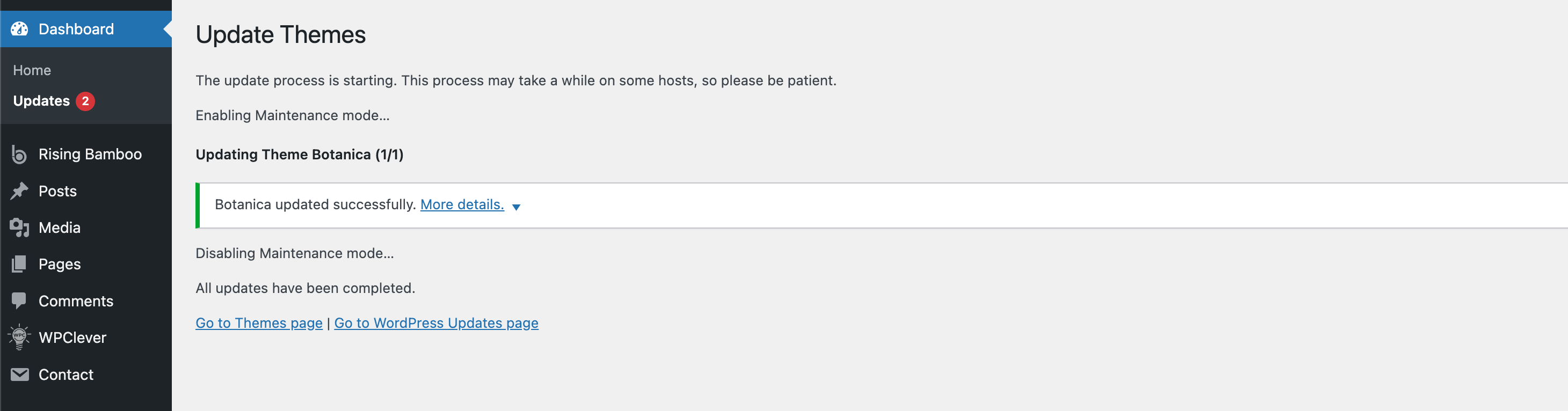Click the Comments speech bubble icon
This screenshot has width=1568, height=411.
[19, 300]
